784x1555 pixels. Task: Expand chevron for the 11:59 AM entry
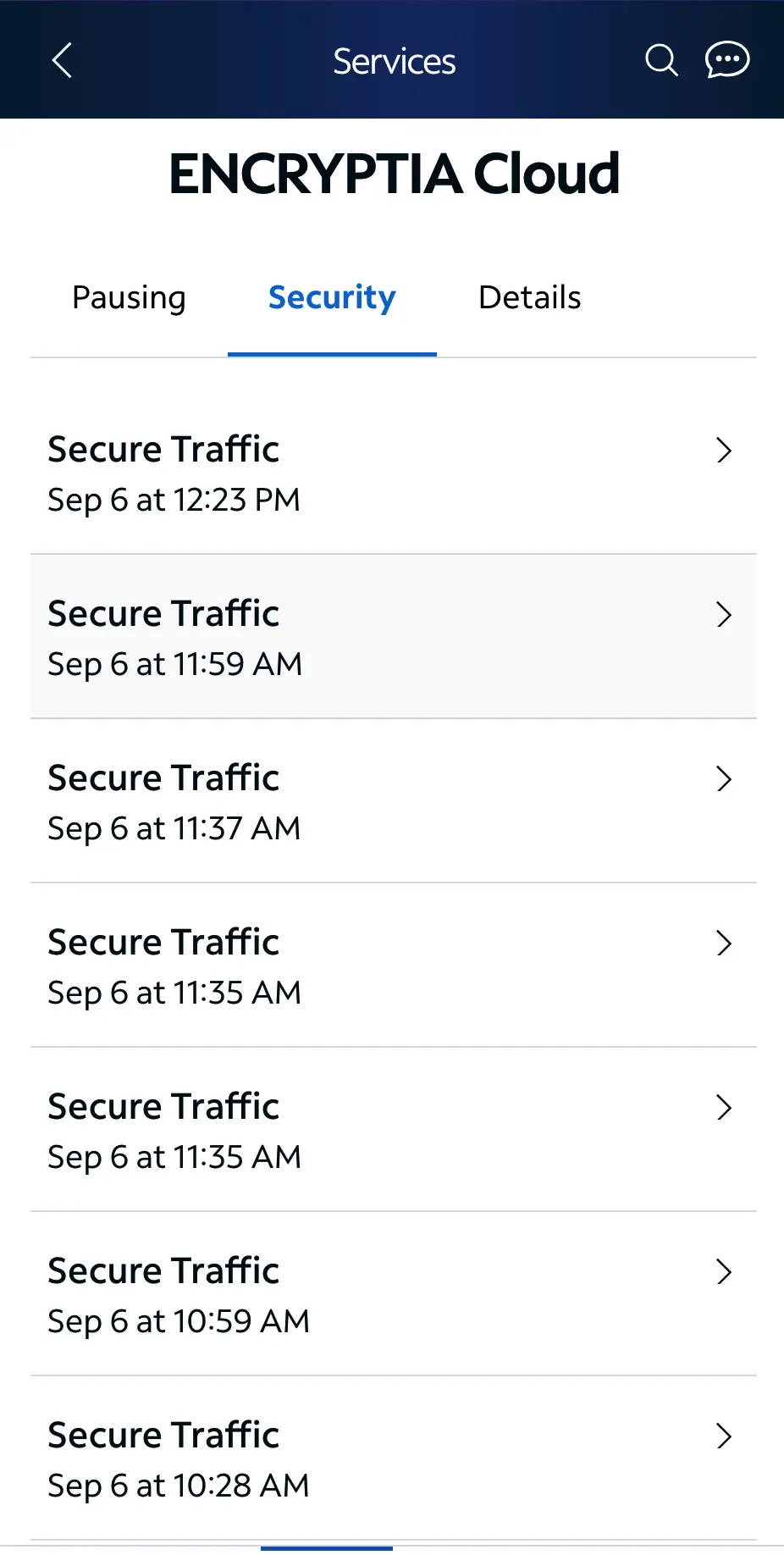click(723, 615)
